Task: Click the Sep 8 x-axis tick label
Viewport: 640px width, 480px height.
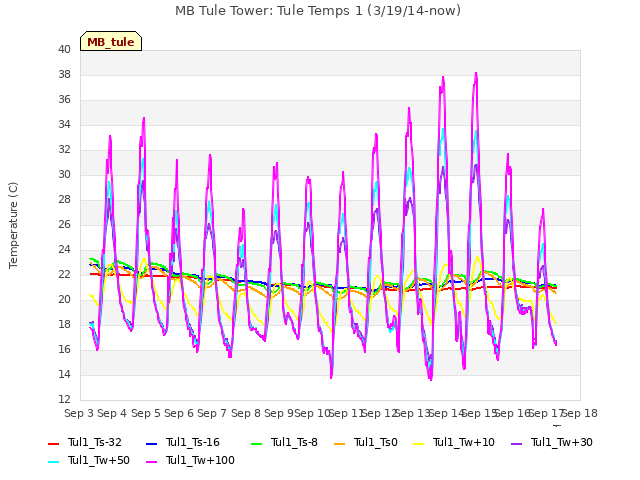Action: click(246, 413)
